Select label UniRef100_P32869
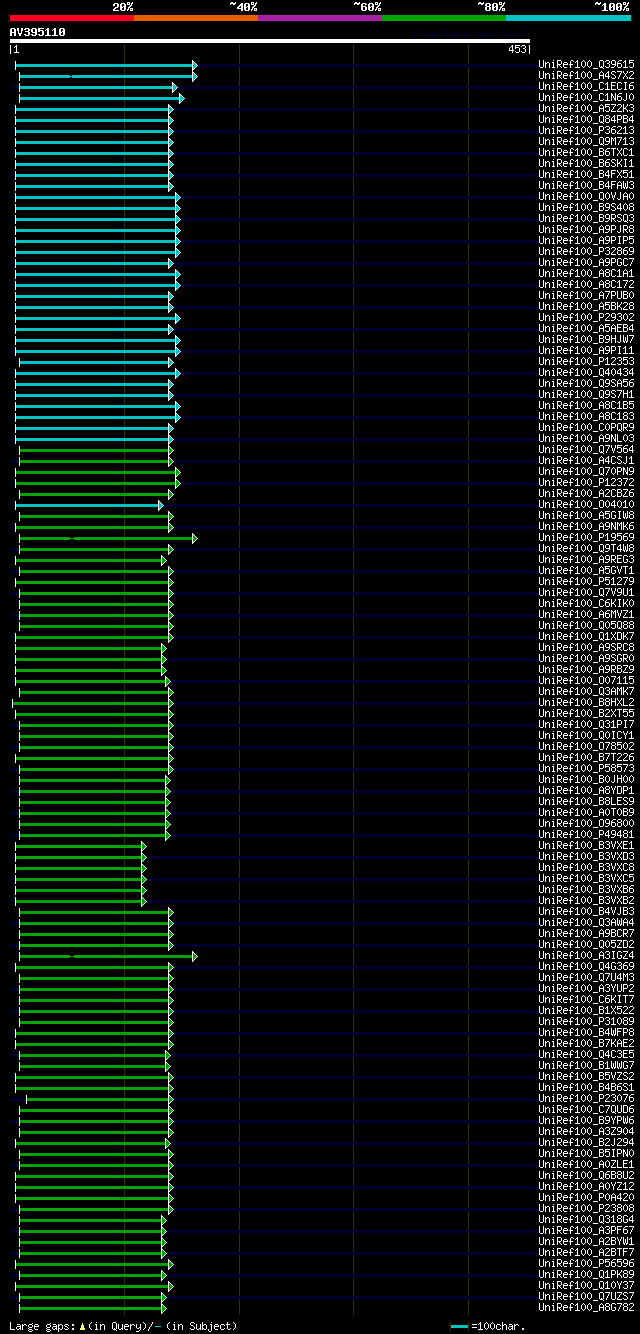The image size is (640, 1334). (586, 251)
